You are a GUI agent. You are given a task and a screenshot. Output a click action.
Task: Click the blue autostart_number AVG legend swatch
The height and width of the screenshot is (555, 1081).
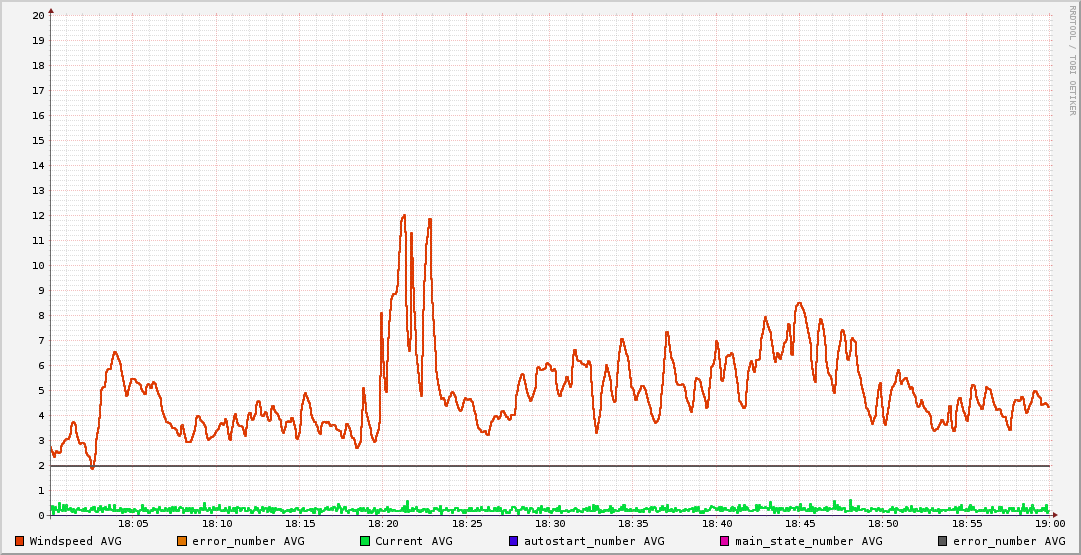pos(514,541)
